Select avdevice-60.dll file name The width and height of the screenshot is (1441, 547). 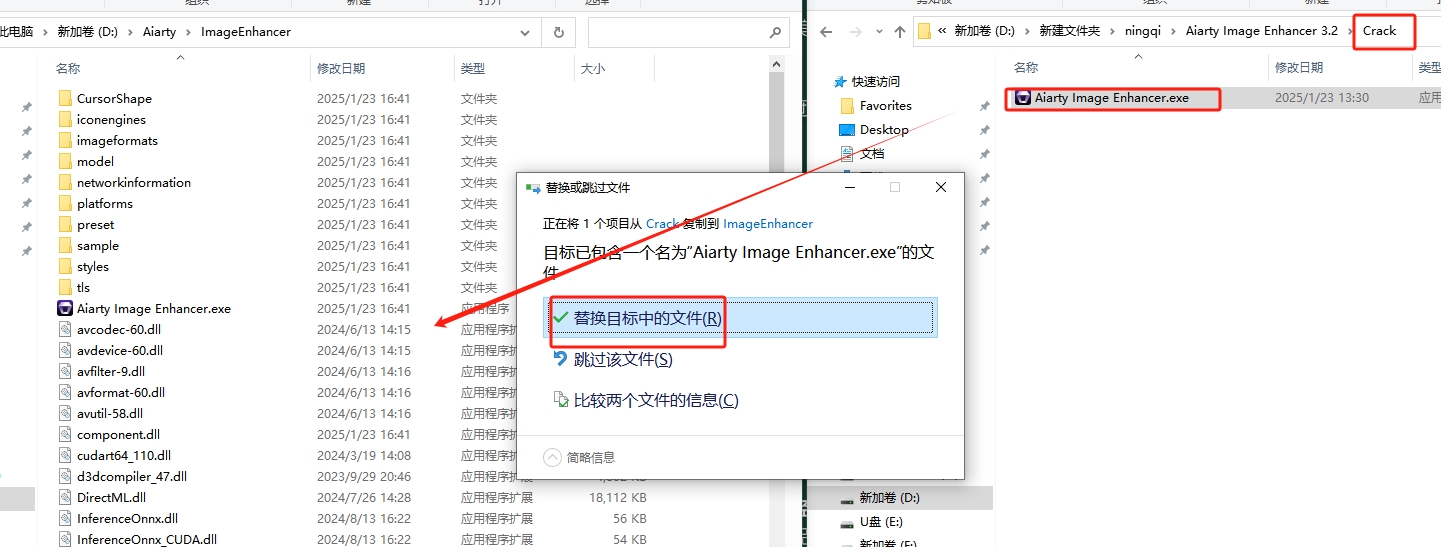(x=120, y=351)
